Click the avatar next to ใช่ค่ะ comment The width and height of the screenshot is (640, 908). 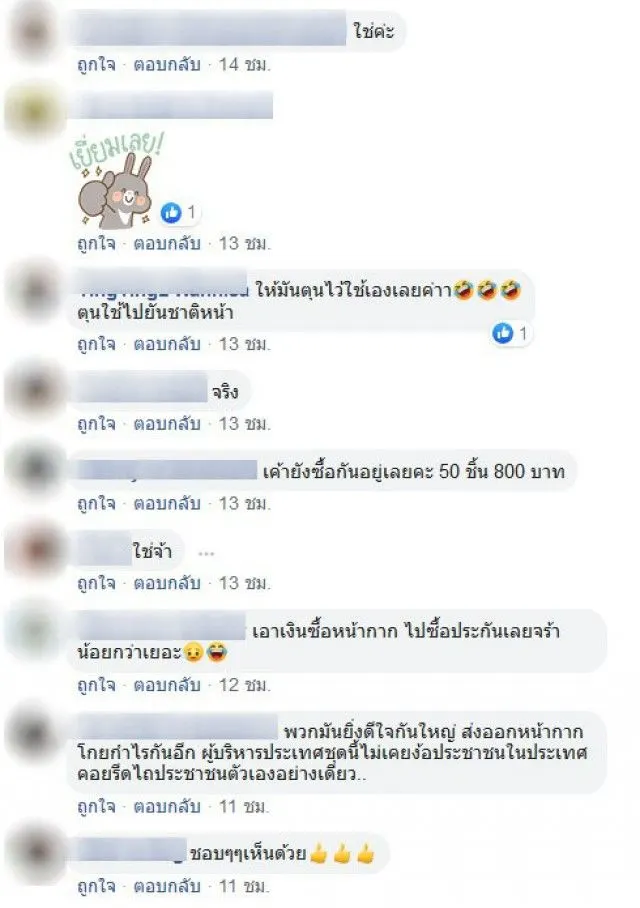tap(34, 32)
